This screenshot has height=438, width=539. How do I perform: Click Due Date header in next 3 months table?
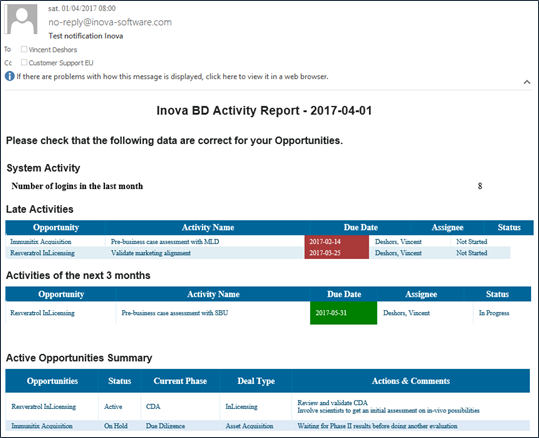click(x=344, y=294)
